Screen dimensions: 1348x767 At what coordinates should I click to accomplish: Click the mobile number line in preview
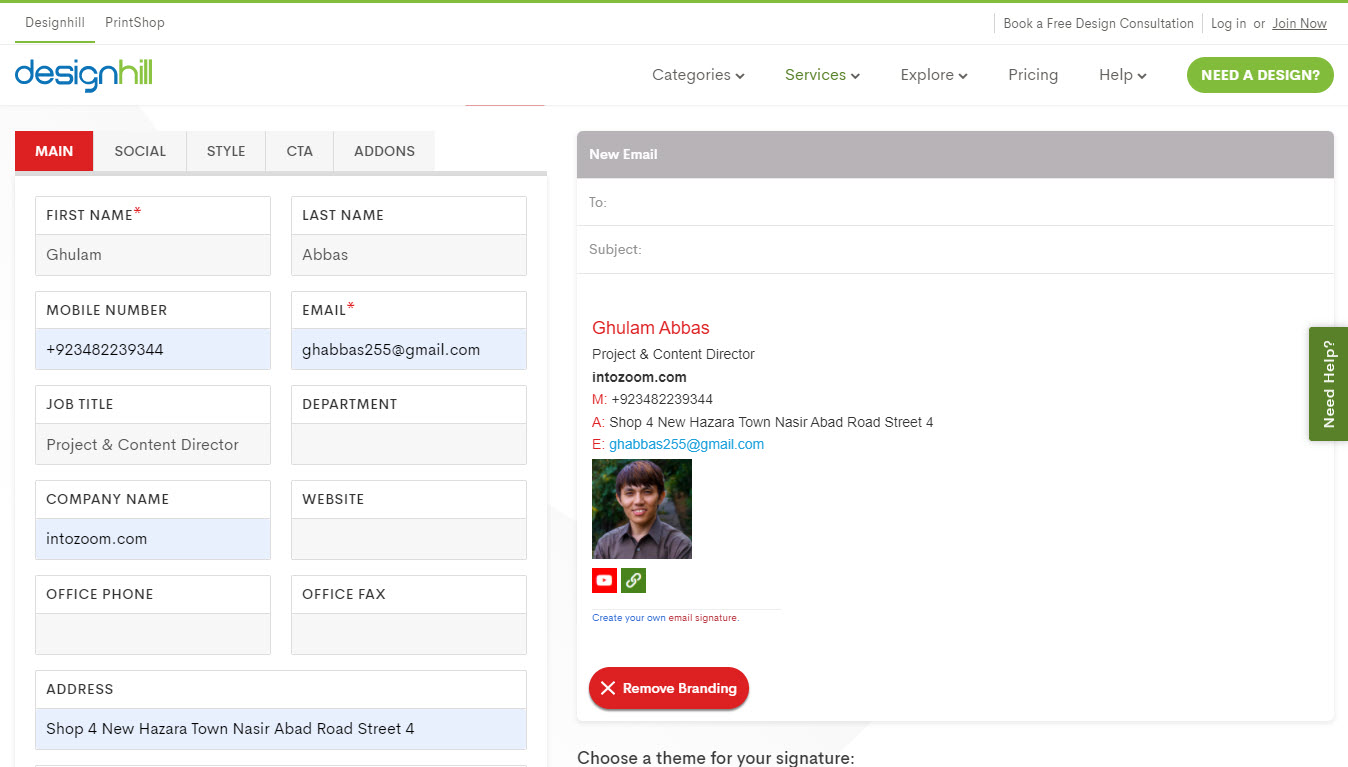pos(652,399)
